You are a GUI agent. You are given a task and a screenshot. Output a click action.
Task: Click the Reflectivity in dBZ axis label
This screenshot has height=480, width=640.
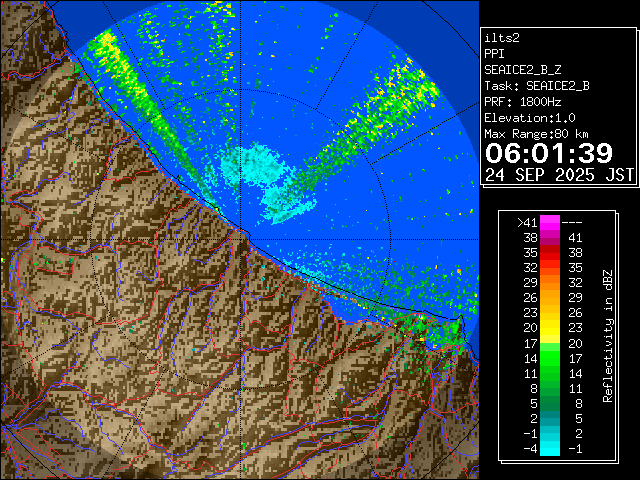607,334
